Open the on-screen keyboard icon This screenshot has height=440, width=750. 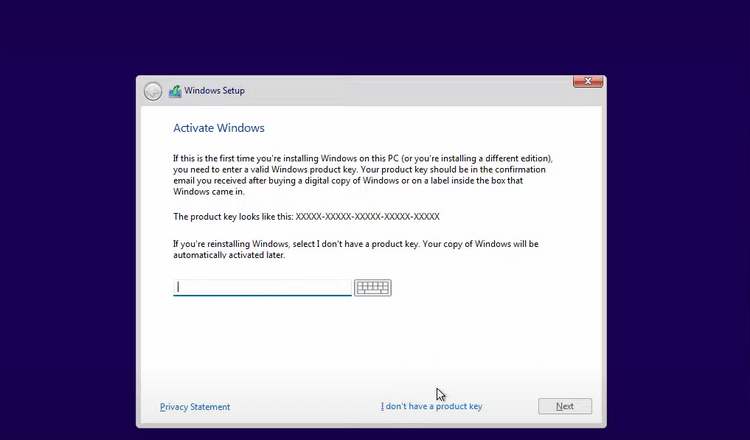tap(373, 287)
